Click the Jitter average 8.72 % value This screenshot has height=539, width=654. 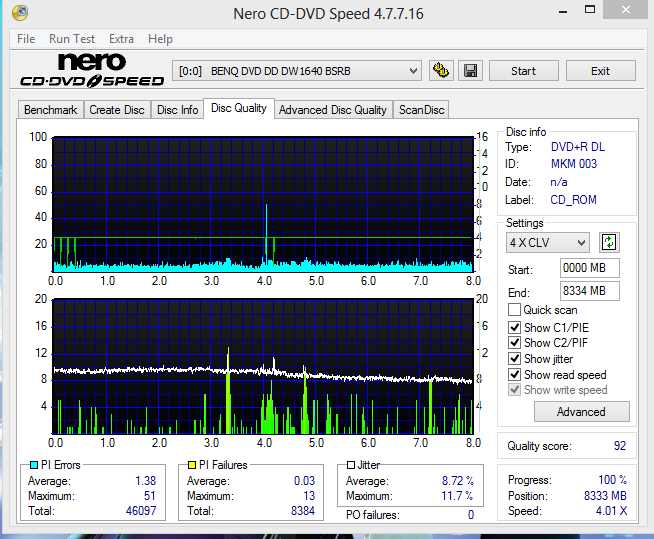click(458, 481)
